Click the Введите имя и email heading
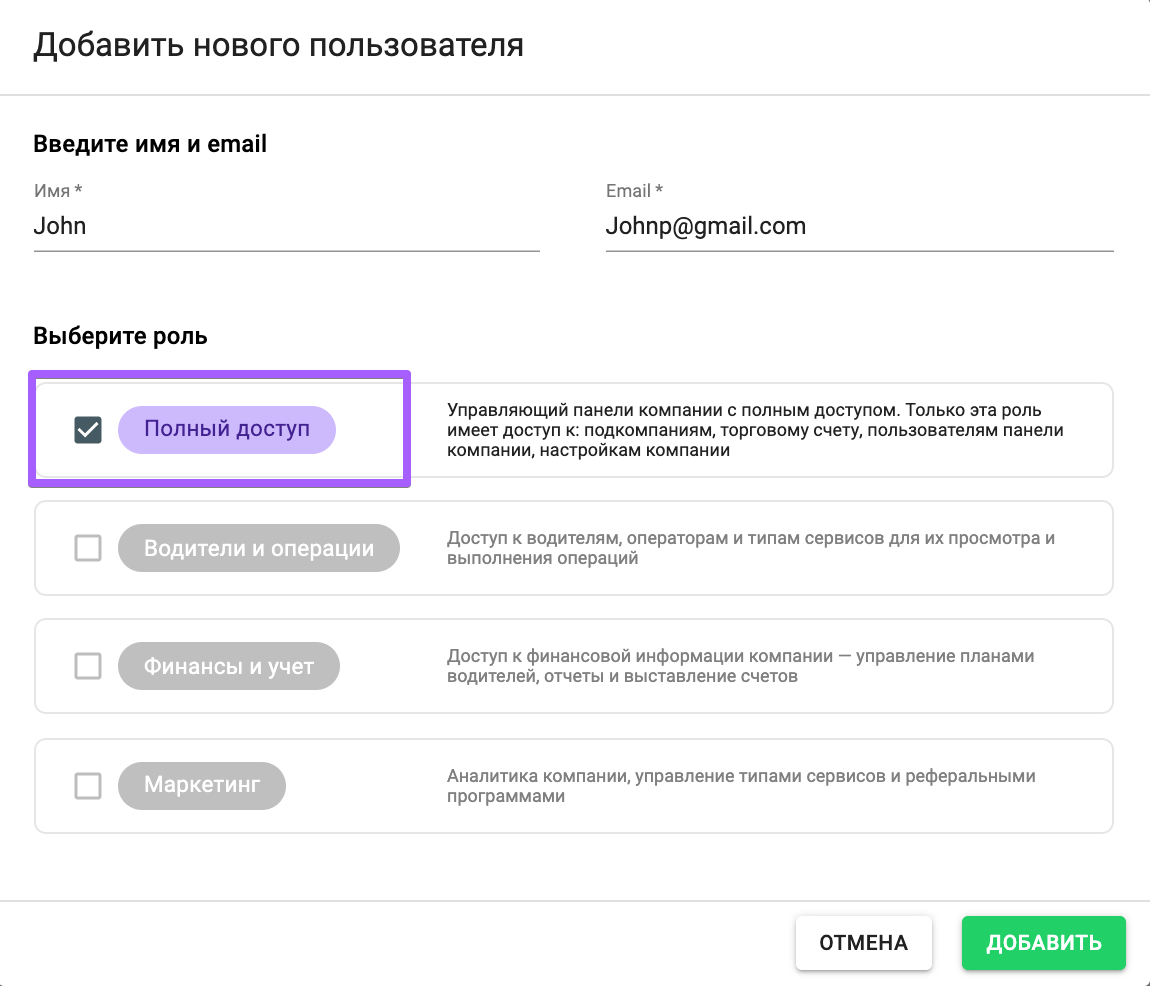This screenshot has width=1150, height=986. pyautogui.click(x=150, y=144)
